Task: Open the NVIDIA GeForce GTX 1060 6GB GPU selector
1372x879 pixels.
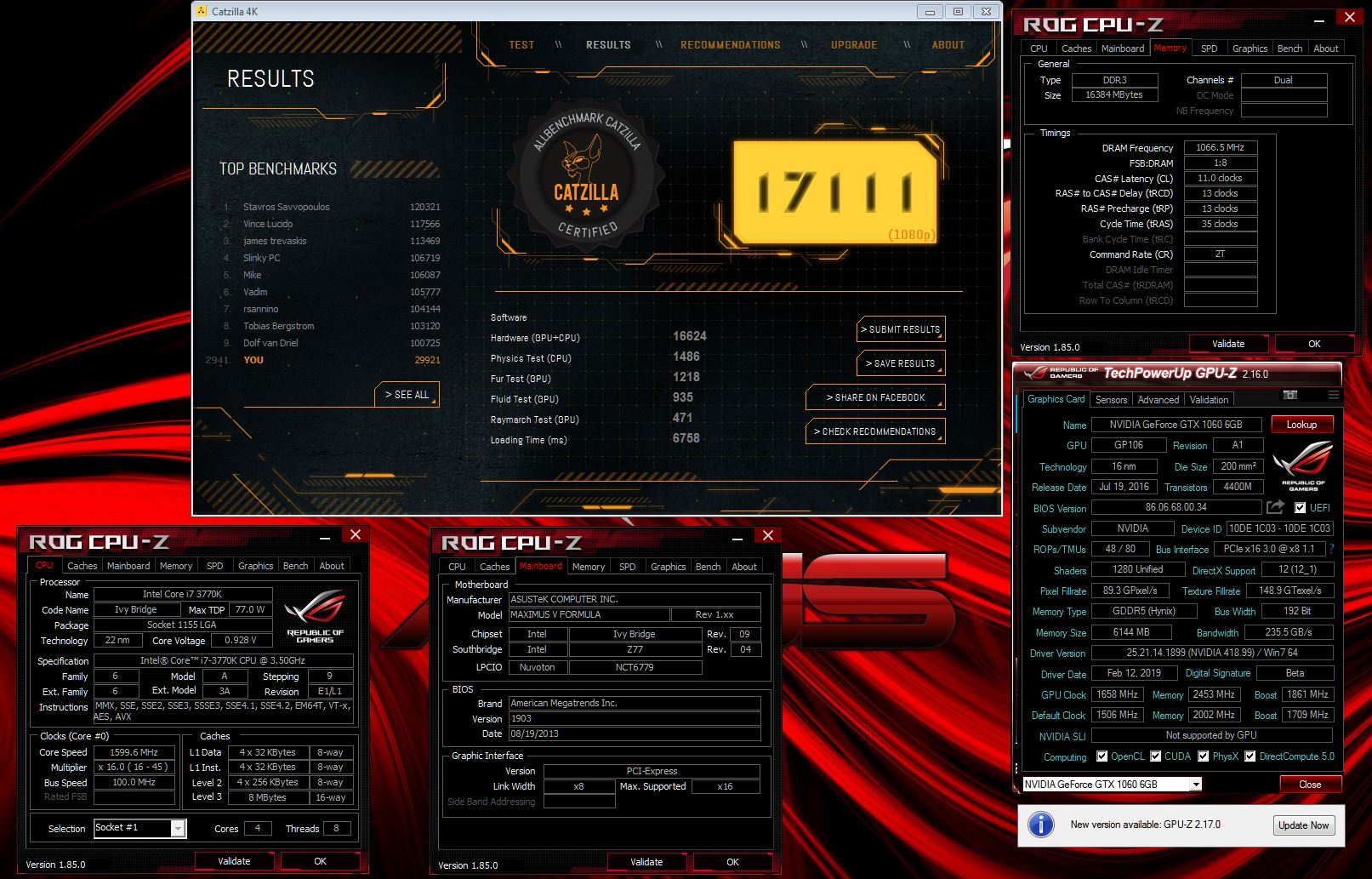Action: 1112,785
